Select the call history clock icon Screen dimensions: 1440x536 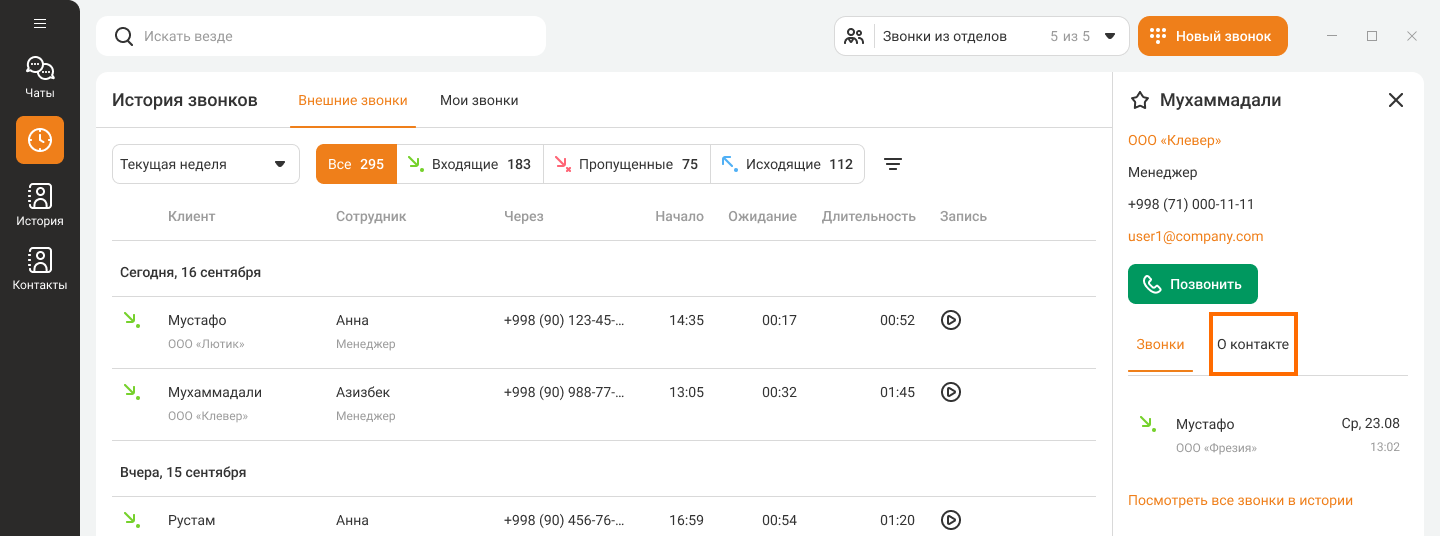[40, 140]
